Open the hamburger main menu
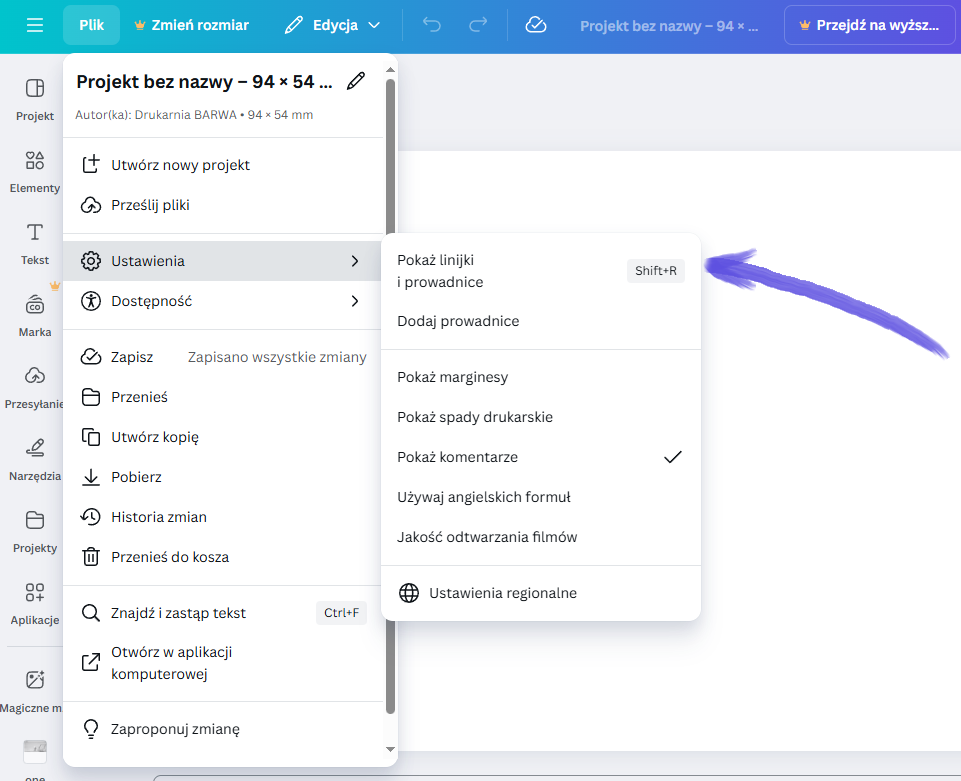 coord(35,25)
